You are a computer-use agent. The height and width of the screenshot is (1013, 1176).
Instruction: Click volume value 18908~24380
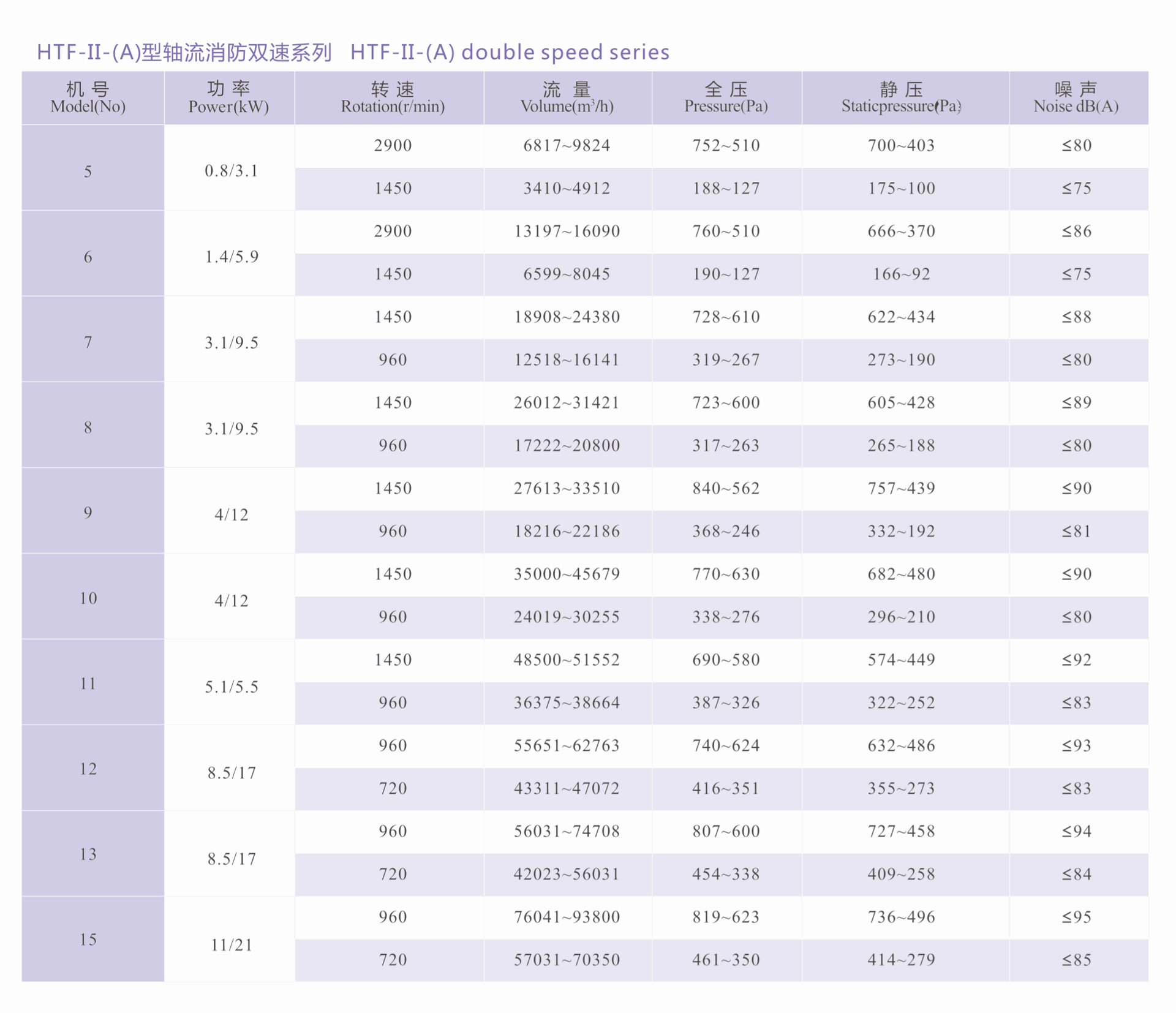[x=567, y=317]
